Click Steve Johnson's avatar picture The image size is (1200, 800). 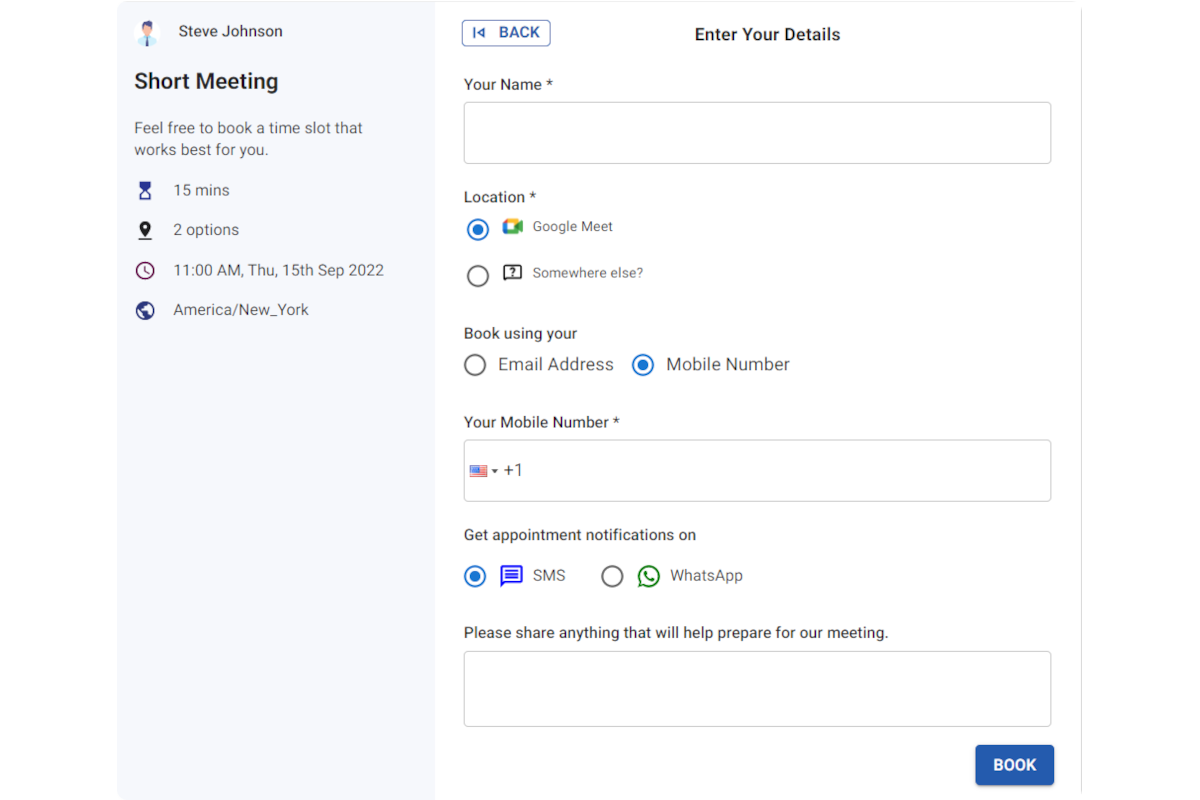coord(147,33)
